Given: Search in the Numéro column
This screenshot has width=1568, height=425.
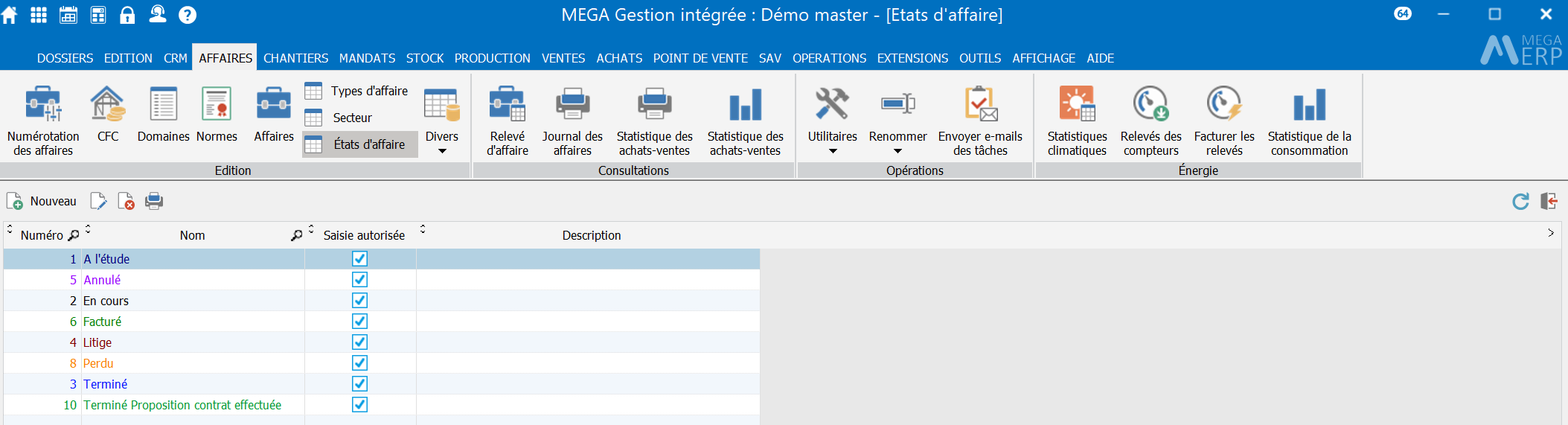Looking at the screenshot, I should tap(74, 235).
